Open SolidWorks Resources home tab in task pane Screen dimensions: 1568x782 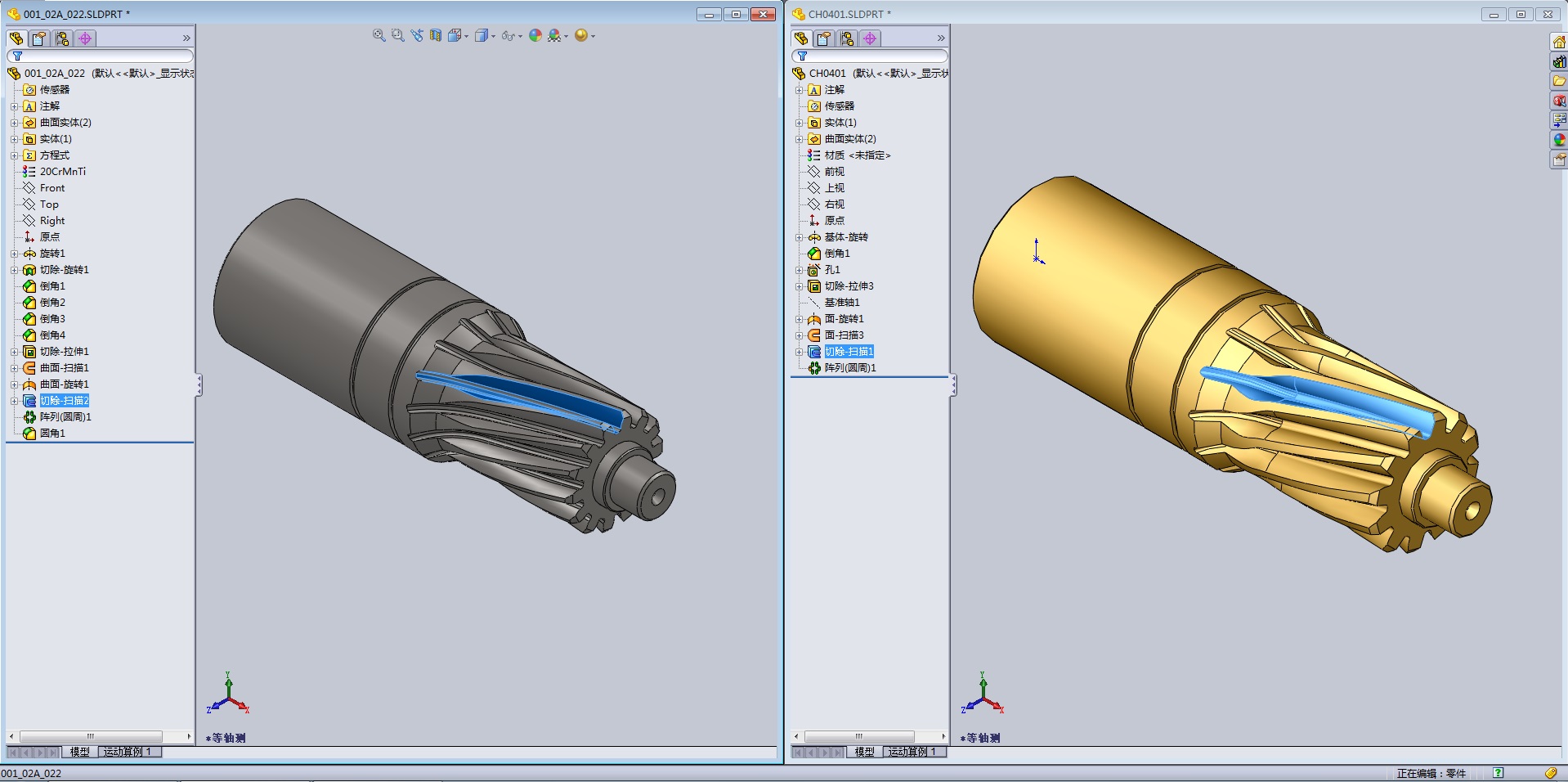(x=1559, y=42)
